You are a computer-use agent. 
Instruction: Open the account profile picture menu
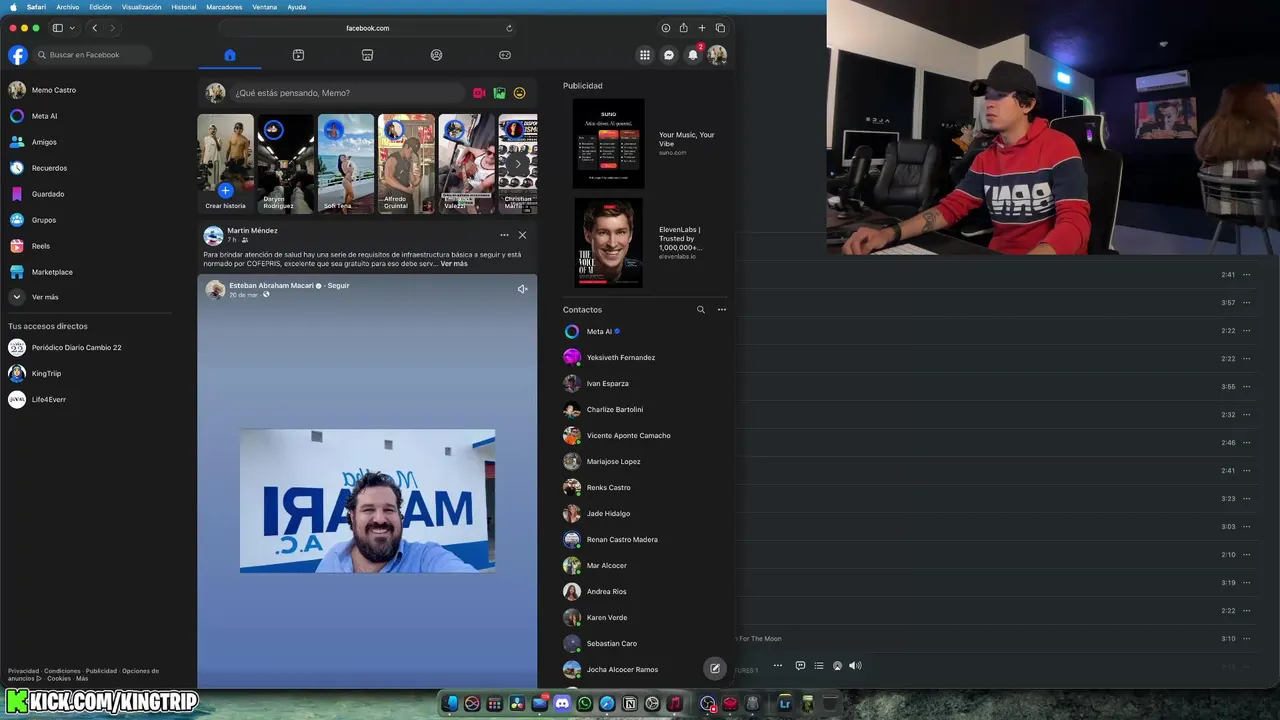click(x=717, y=55)
